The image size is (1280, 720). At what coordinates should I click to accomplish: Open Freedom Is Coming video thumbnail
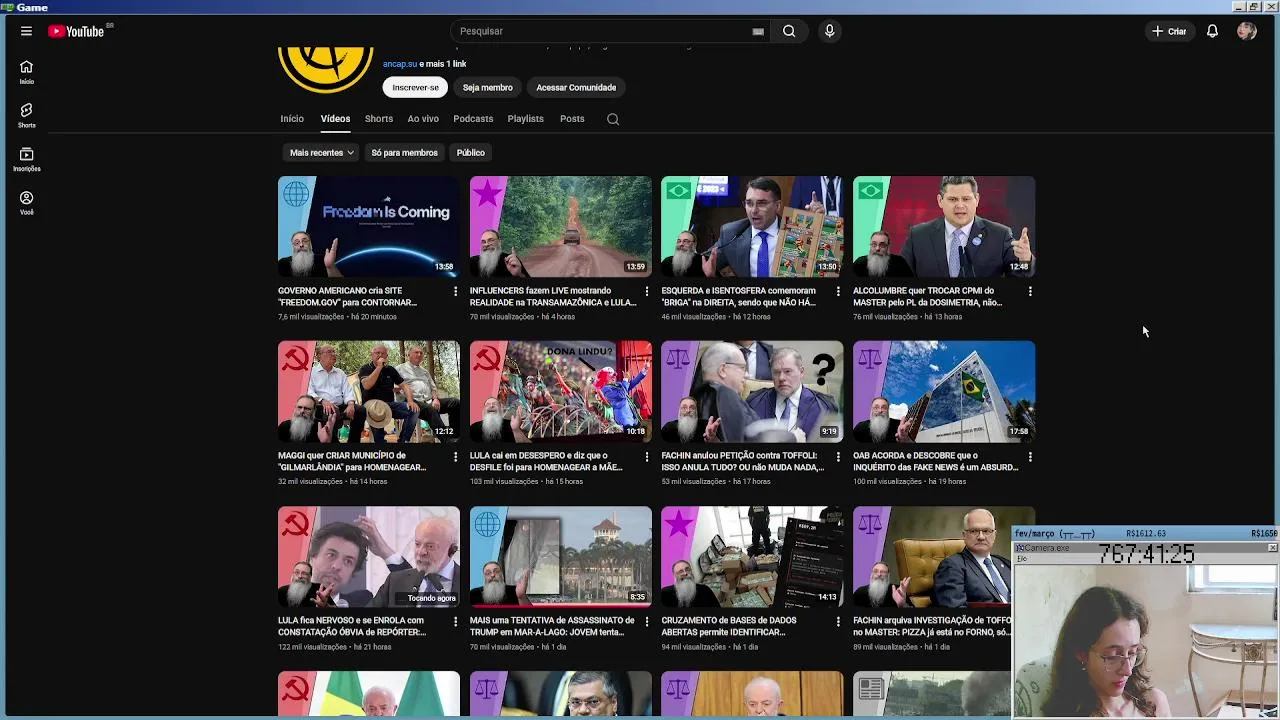tap(369, 227)
